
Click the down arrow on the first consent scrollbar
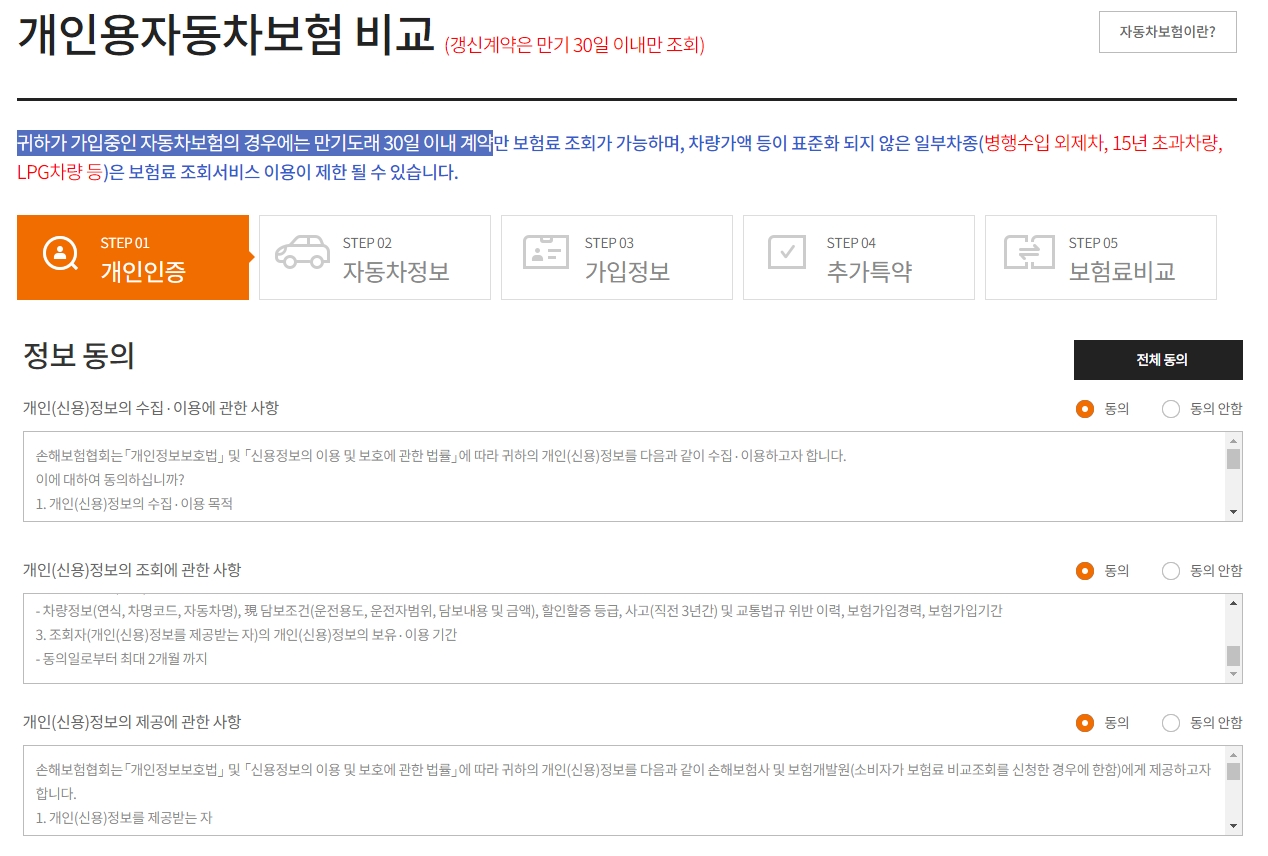point(1232,513)
